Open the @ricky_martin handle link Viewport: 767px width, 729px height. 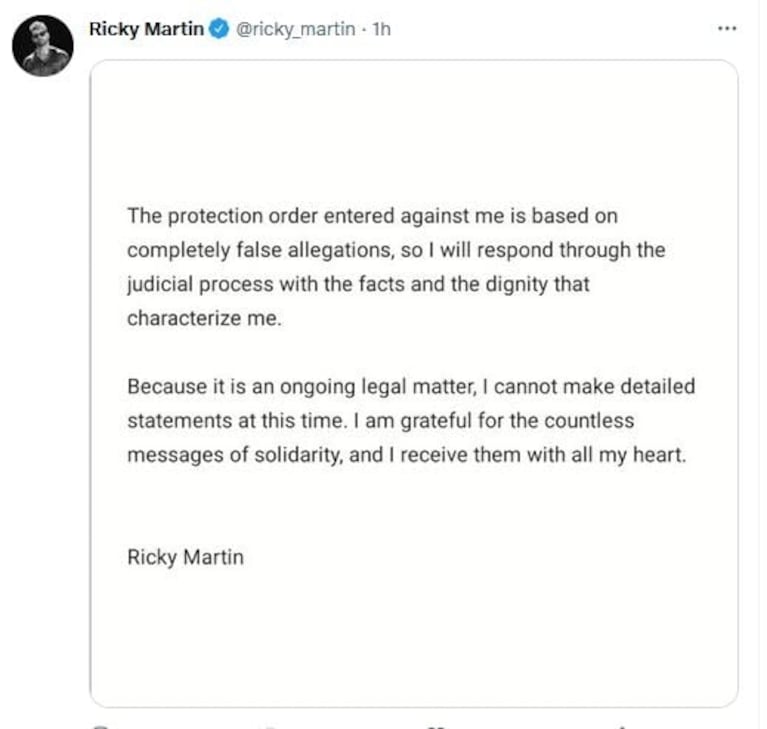295,30
